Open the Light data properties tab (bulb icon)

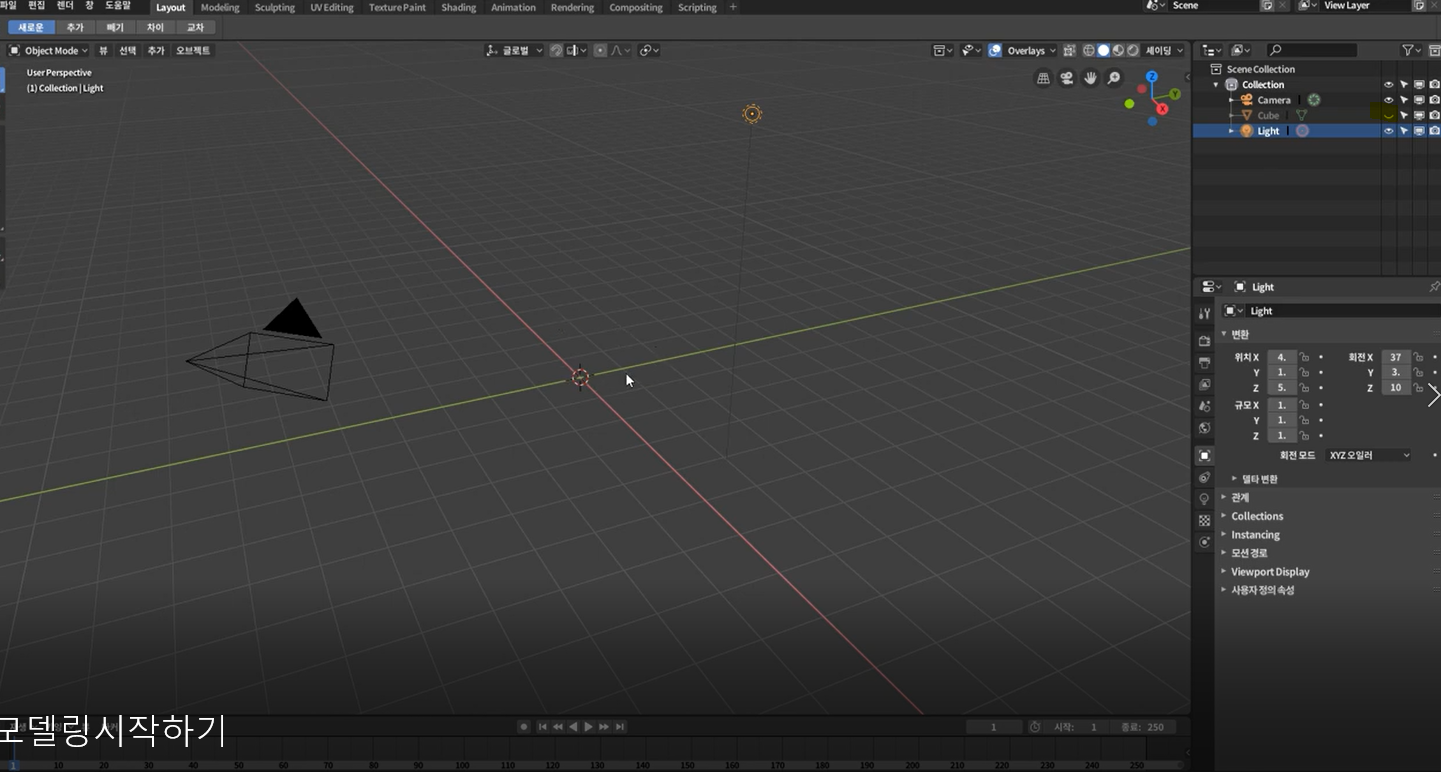pos(1204,499)
